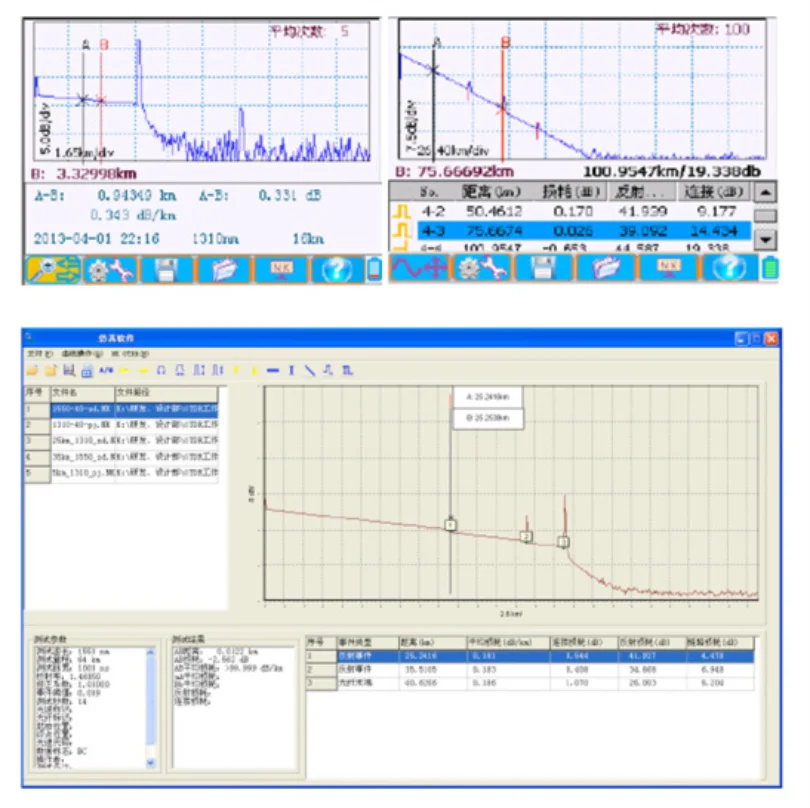
Task: Click event marker 1 on simulation trace
Action: click(x=450, y=525)
